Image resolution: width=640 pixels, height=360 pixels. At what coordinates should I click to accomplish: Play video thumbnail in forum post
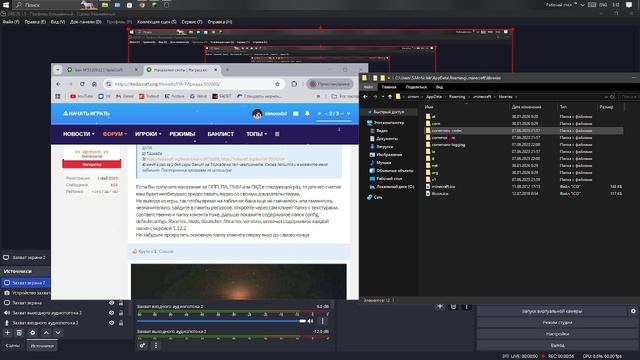coord(238,281)
